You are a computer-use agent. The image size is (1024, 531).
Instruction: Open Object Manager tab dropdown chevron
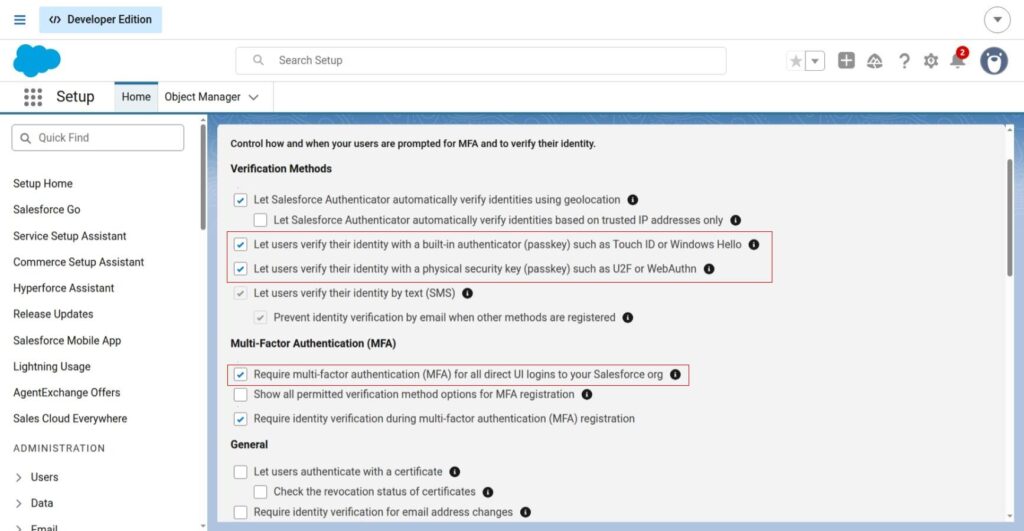pyautogui.click(x=254, y=97)
